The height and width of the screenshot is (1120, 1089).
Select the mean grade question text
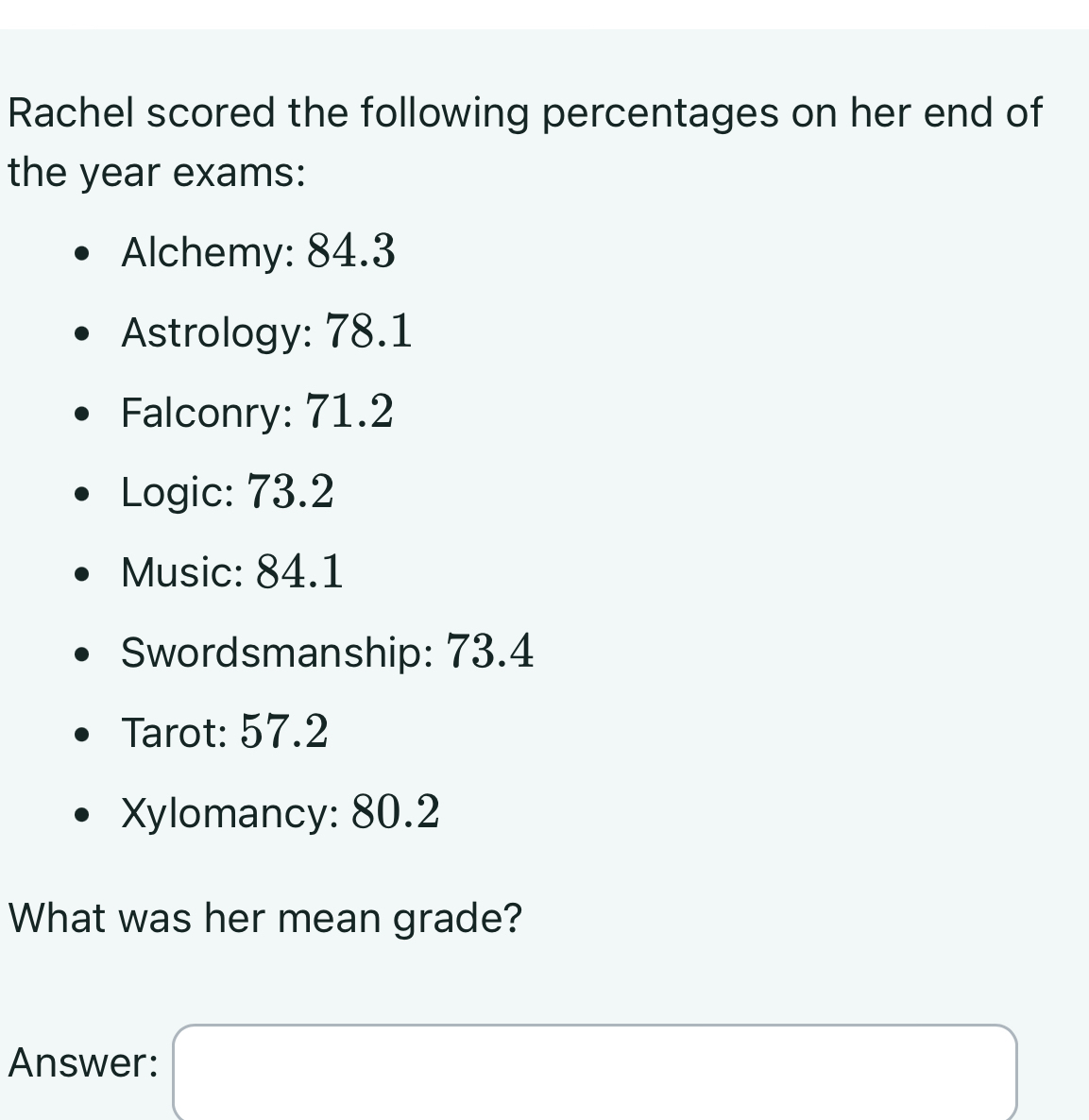pos(264,917)
